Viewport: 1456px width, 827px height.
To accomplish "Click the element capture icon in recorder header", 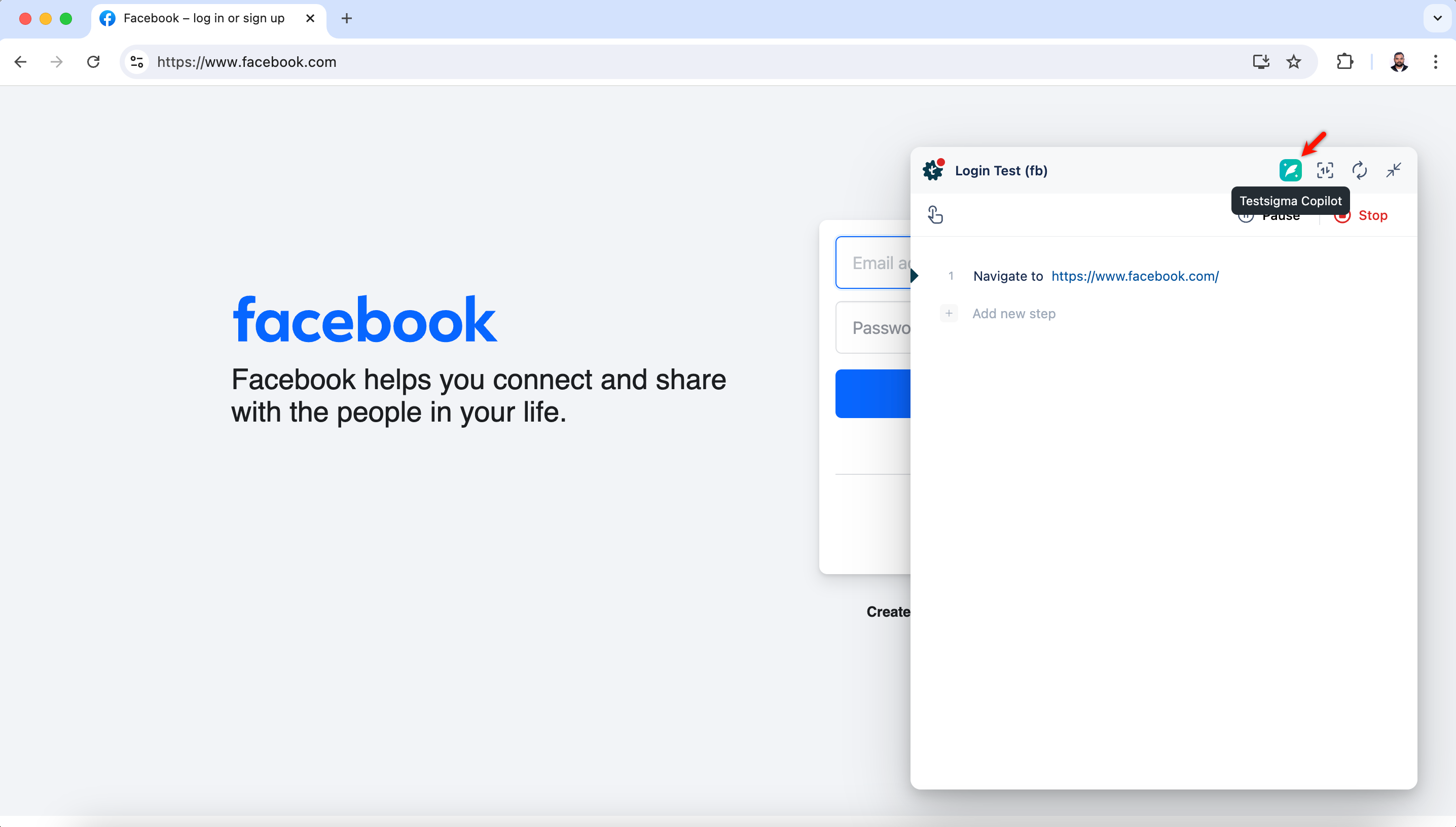I will (x=1325, y=170).
